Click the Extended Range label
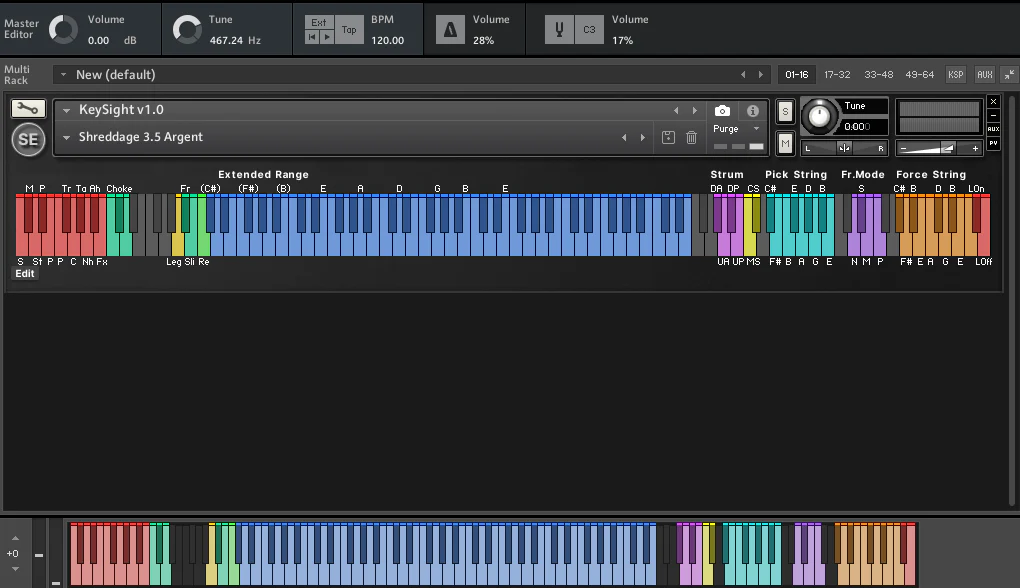Viewport: 1020px width, 588px height. pos(263,174)
